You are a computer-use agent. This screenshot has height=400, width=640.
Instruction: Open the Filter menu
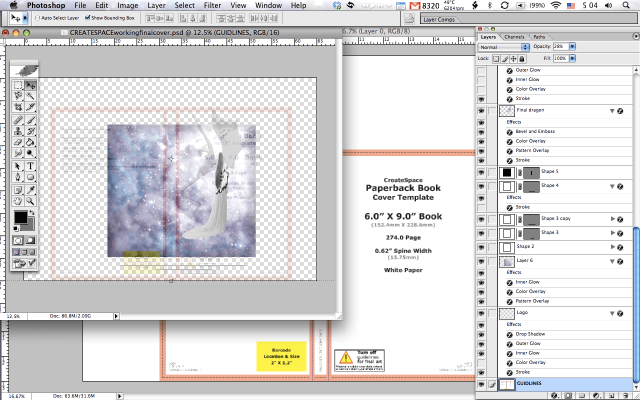tap(212, 5)
